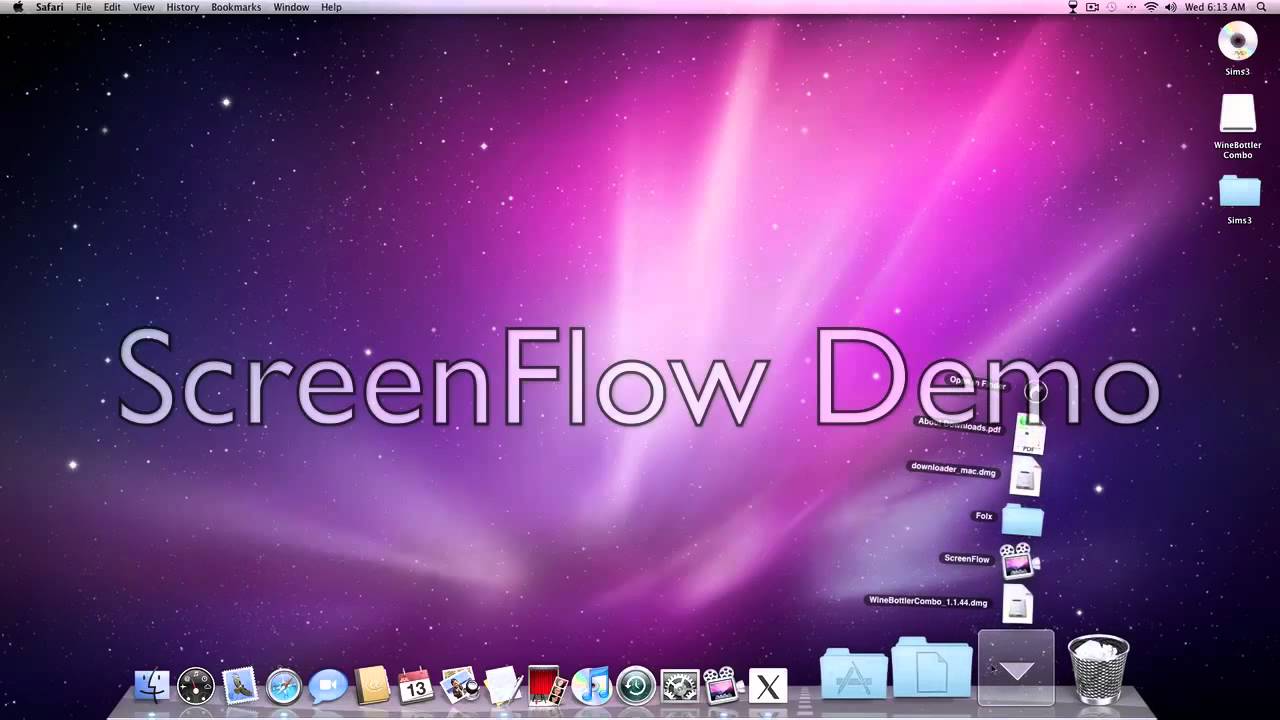This screenshot has height=720, width=1280.
Task: Open About Downloads.pdf from the stack
Action: pyautogui.click(x=1030, y=436)
